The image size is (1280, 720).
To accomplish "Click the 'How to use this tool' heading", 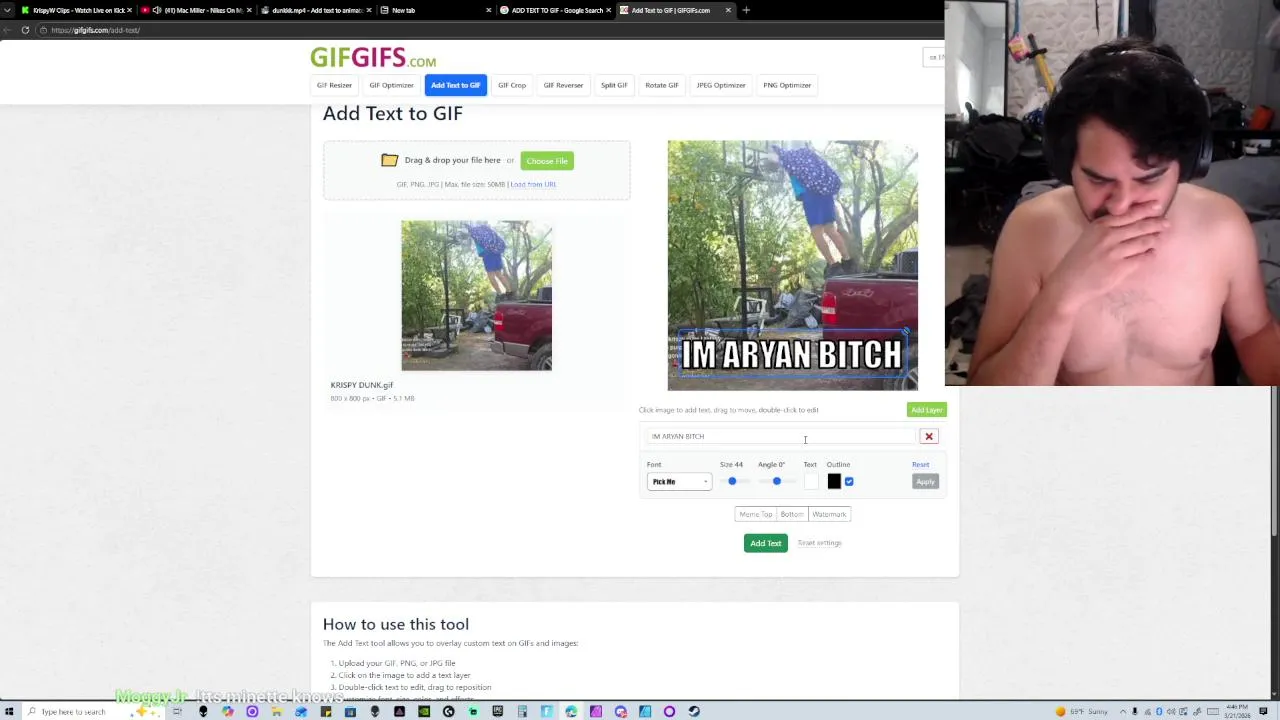I will [x=396, y=625].
